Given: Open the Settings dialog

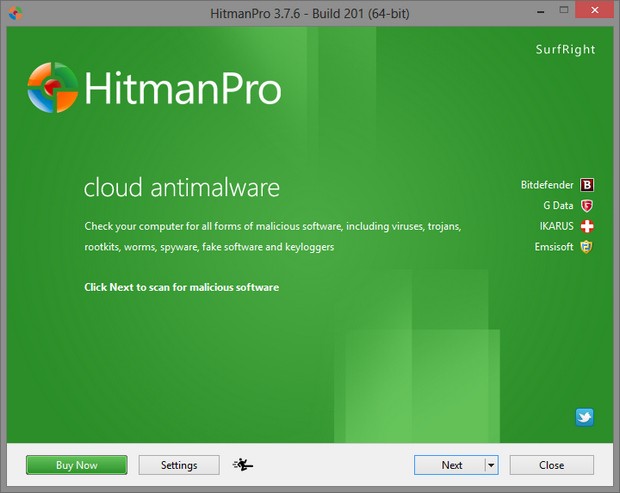Looking at the screenshot, I should [179, 465].
